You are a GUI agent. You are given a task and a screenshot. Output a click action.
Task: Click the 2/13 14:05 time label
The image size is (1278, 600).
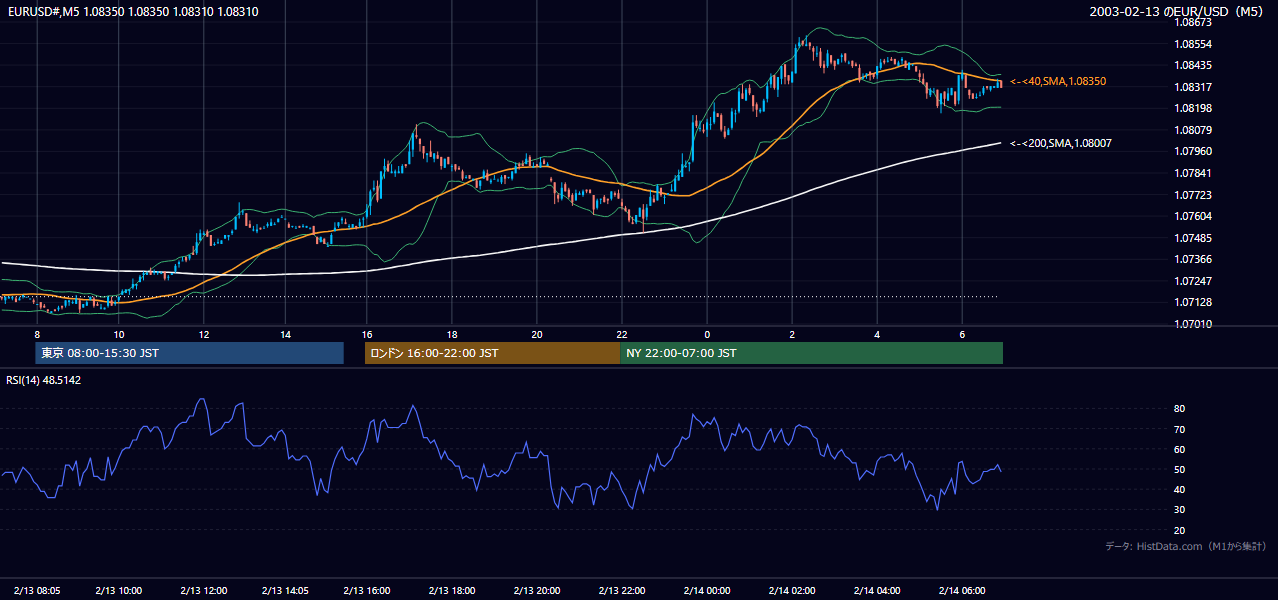[x=285, y=591]
